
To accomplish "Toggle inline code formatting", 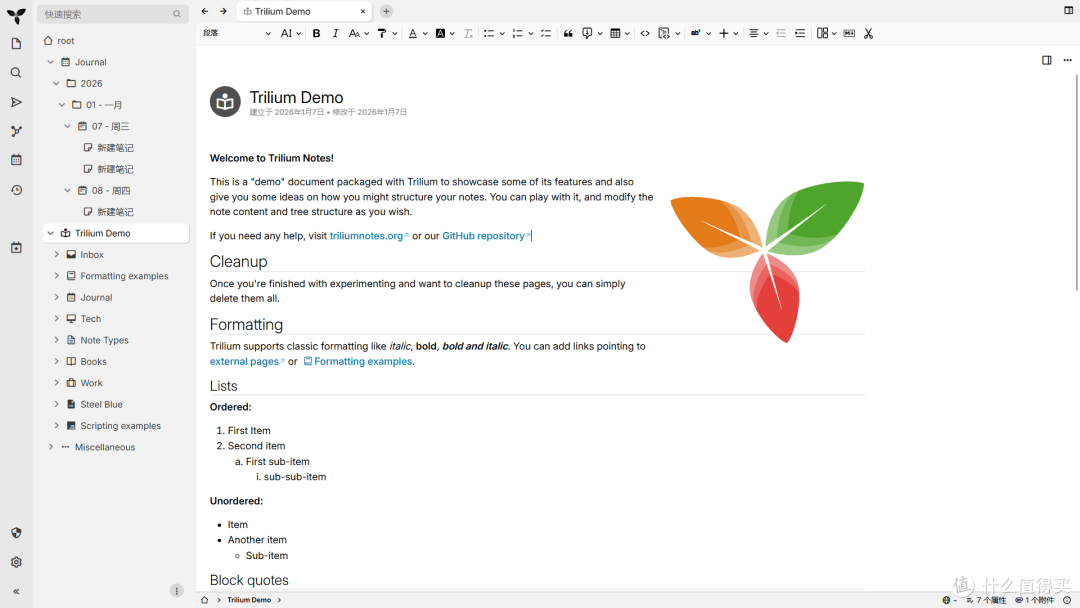I will pyautogui.click(x=645, y=33).
